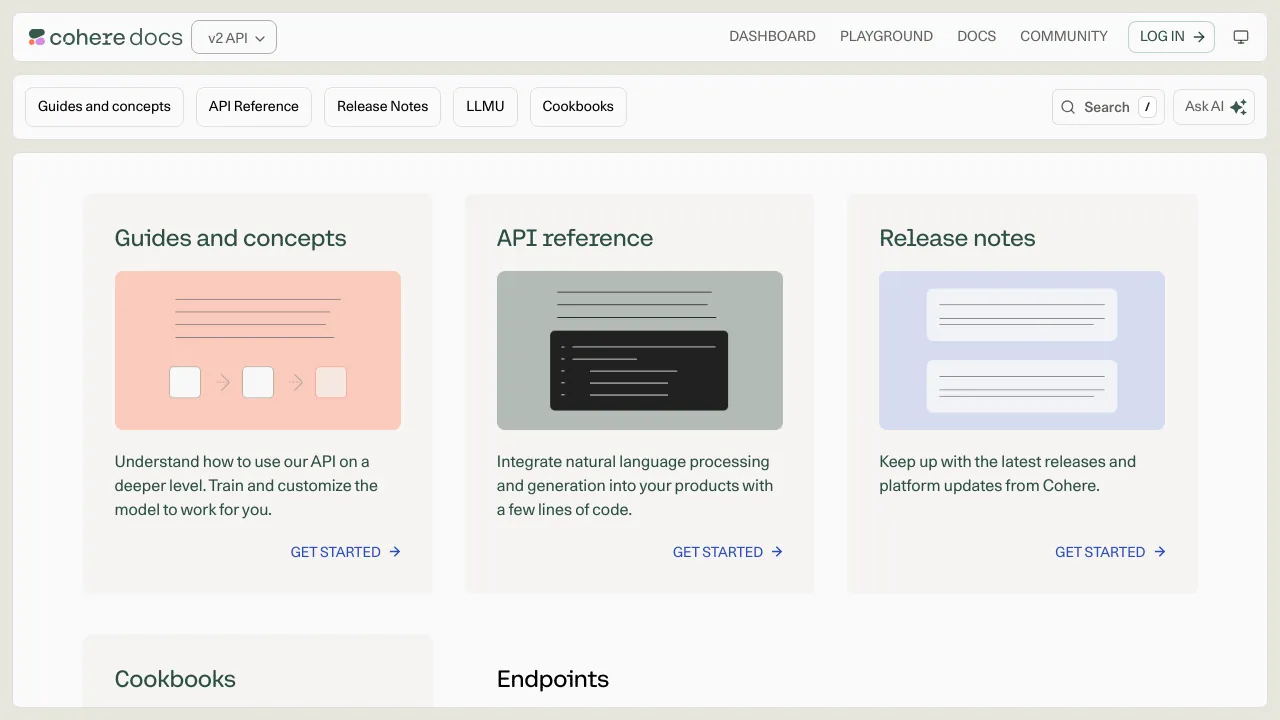This screenshot has height=720, width=1280.
Task: Open the API reference card heading
Action: click(575, 238)
